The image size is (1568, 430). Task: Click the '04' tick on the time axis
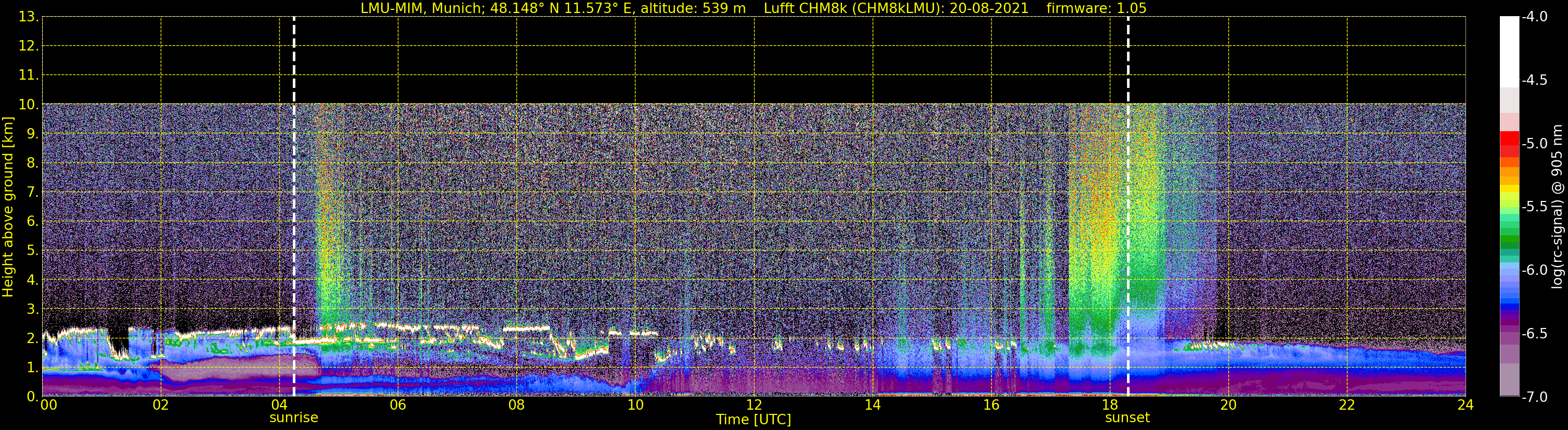point(279,405)
